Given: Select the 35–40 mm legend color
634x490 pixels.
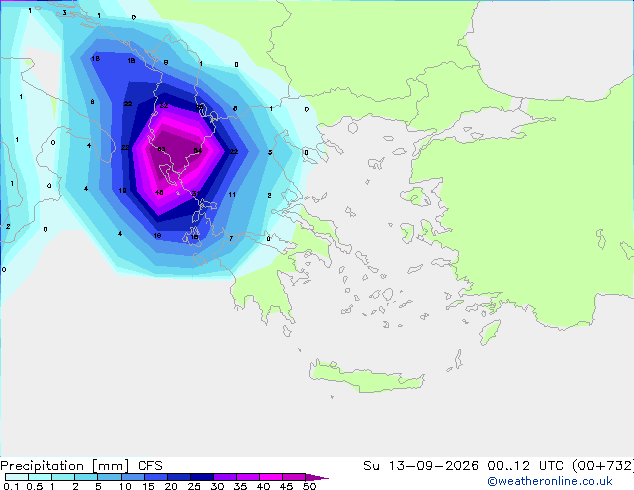Looking at the screenshot, I should tap(248, 477).
